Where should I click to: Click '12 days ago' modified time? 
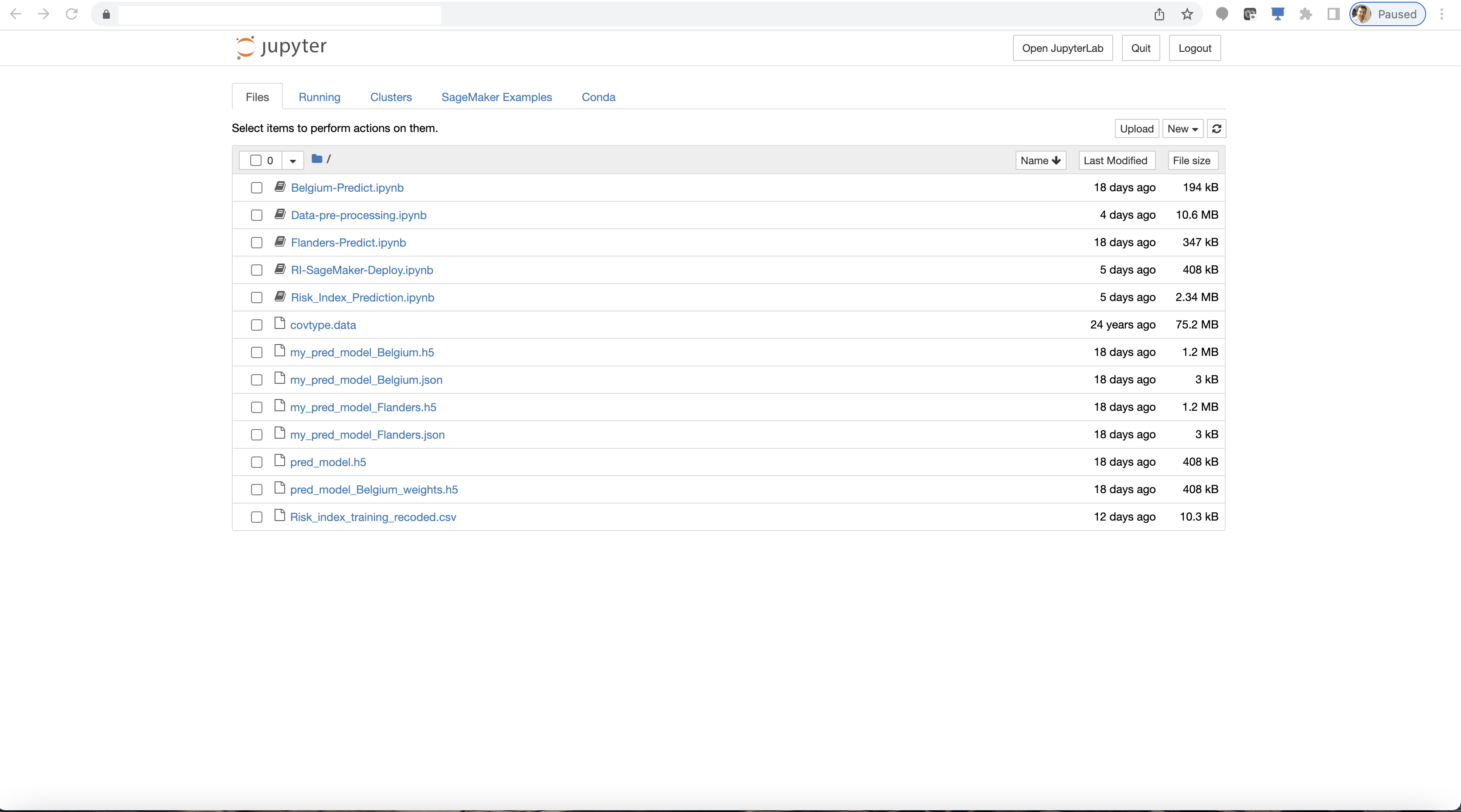(1125, 517)
